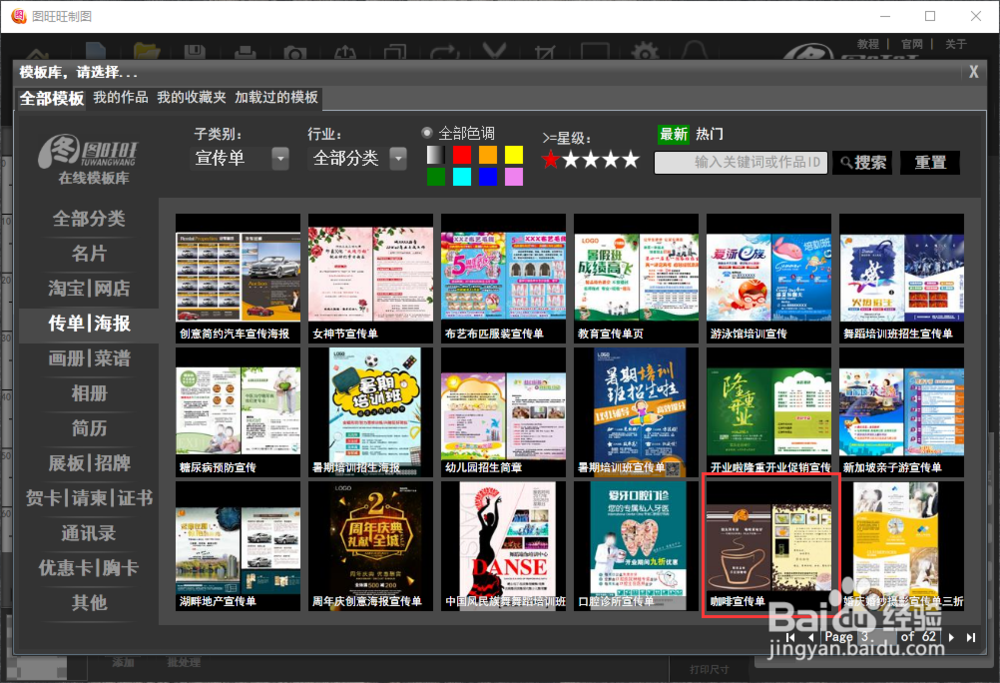Open the 行业 全部分类 dropdown
This screenshot has height=683, width=1000.
pos(398,158)
